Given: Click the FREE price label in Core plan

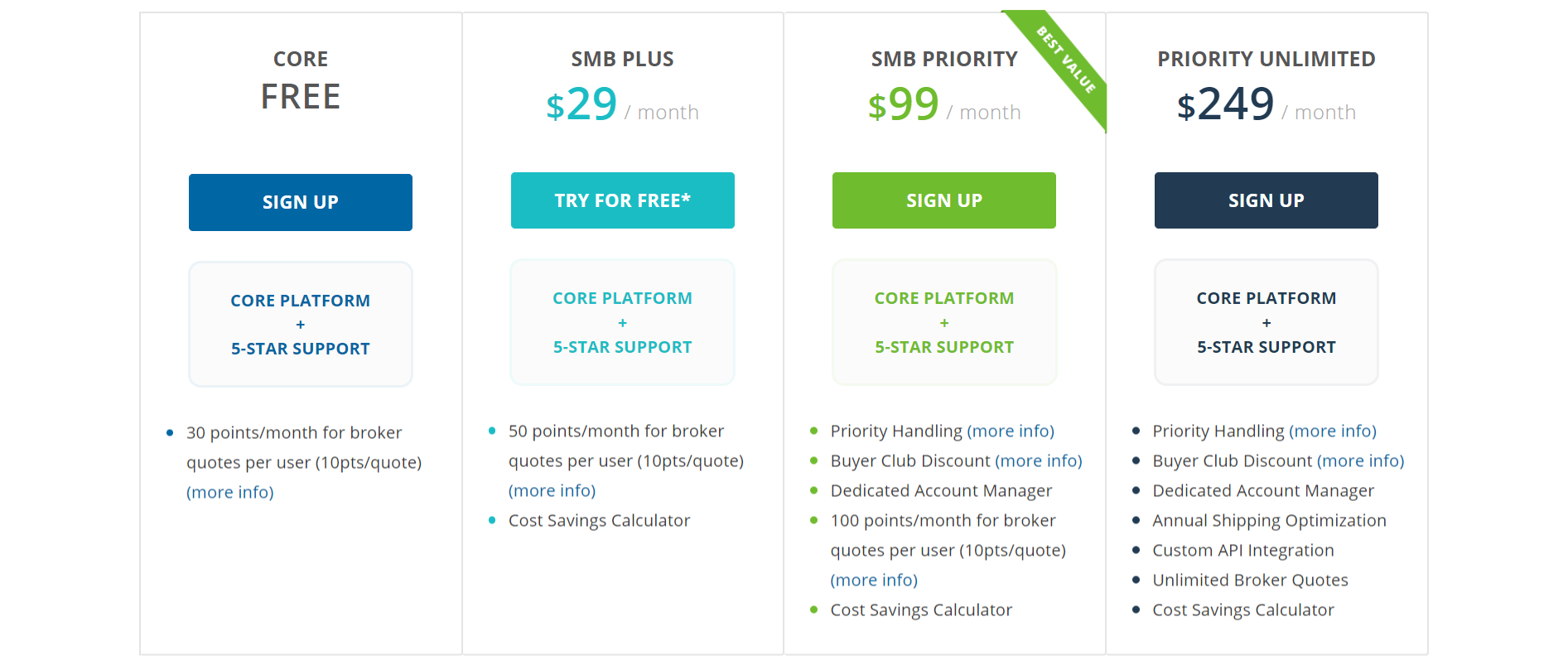Looking at the screenshot, I should [300, 97].
